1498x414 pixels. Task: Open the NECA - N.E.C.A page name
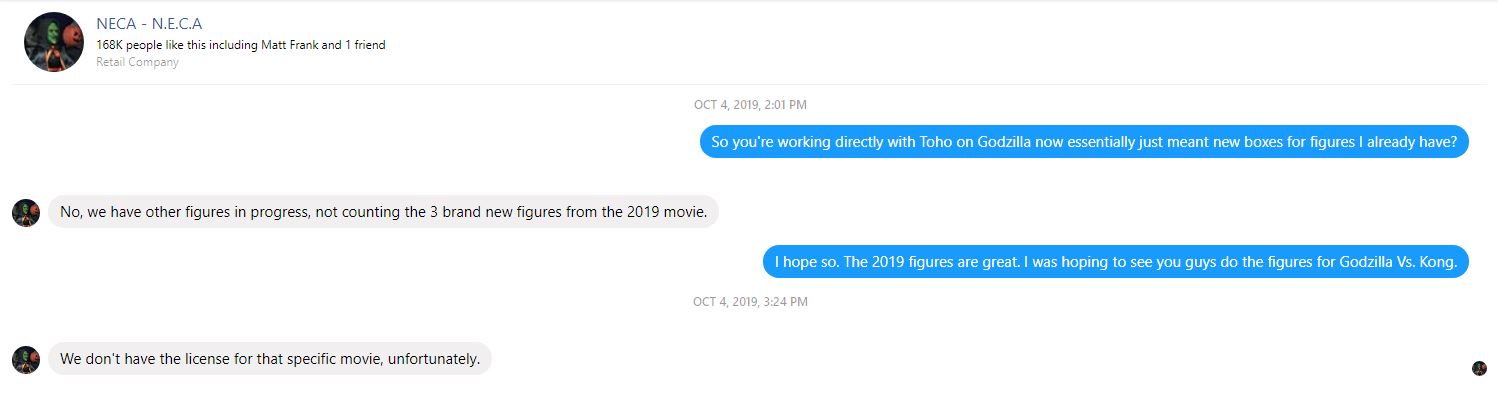(x=149, y=24)
